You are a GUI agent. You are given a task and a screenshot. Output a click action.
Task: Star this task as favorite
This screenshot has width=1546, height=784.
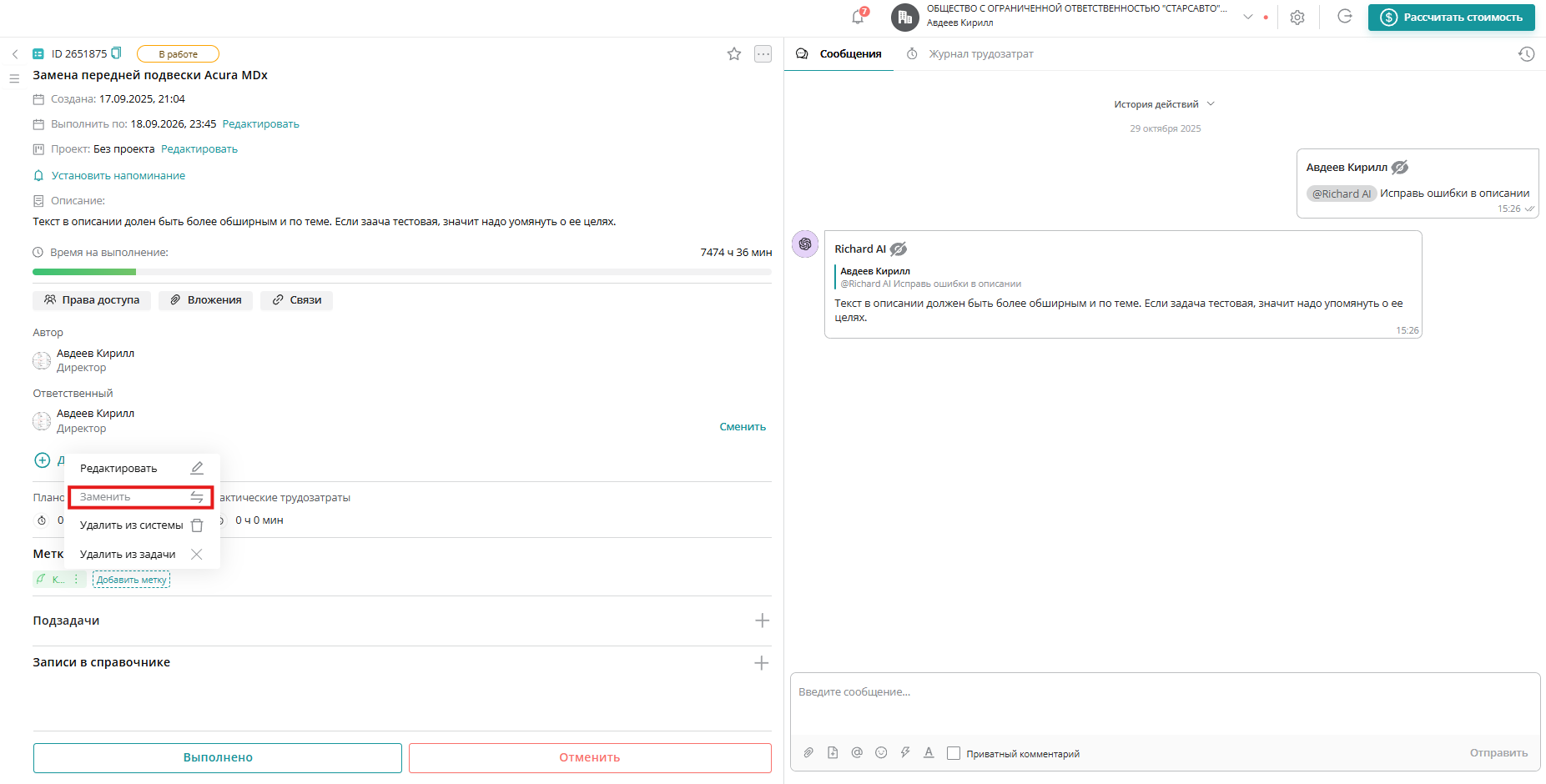click(x=734, y=54)
